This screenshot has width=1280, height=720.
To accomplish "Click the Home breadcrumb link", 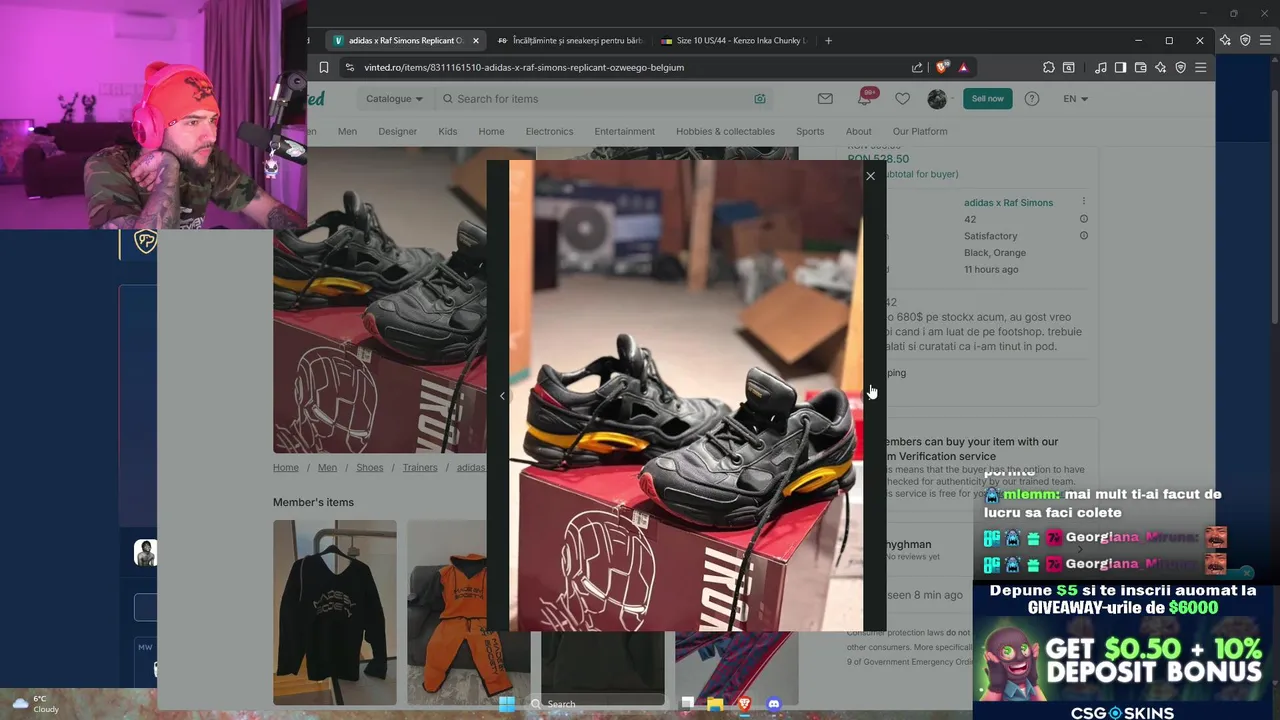I will point(286,467).
